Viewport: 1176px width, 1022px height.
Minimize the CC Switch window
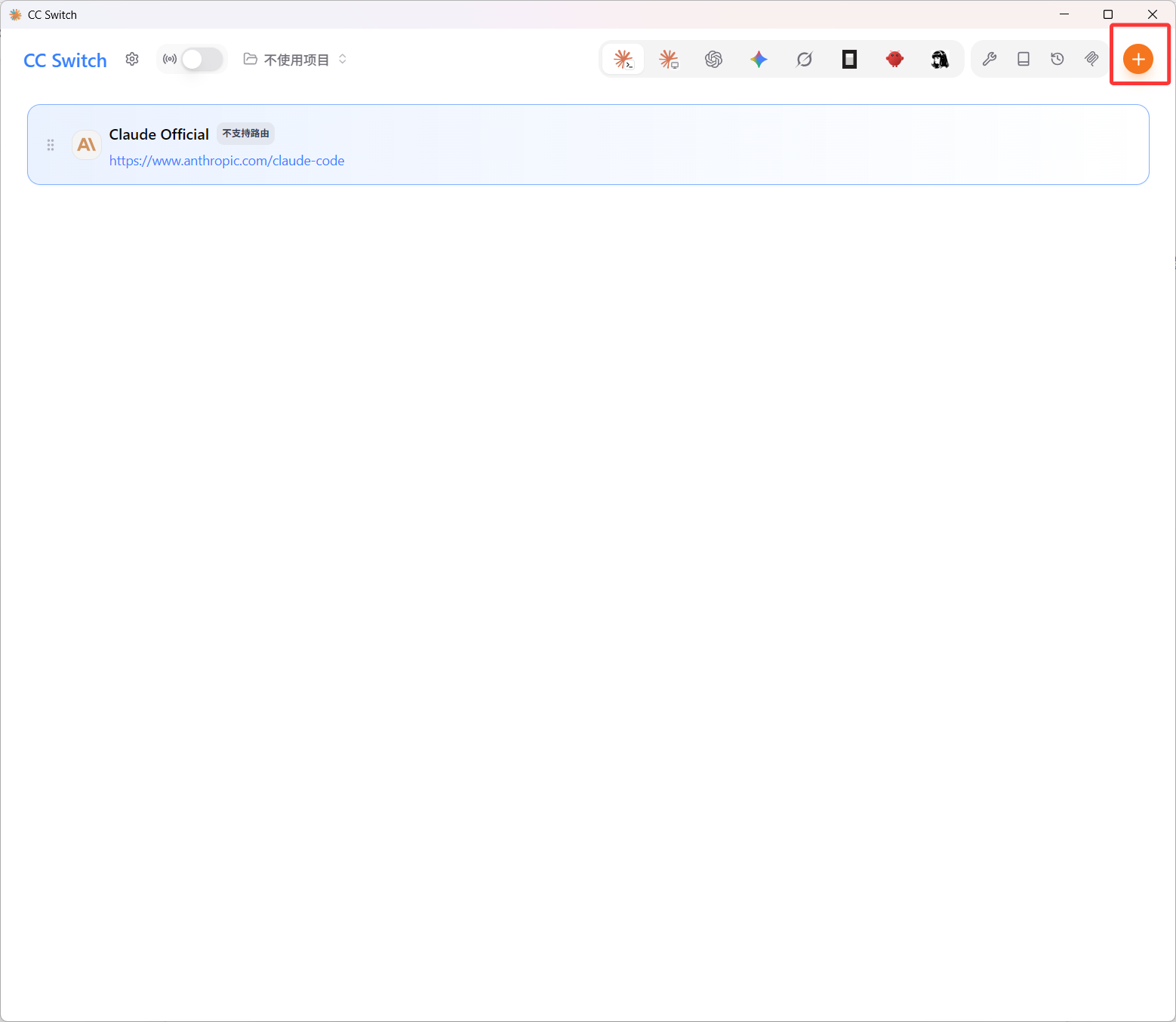[1064, 14]
